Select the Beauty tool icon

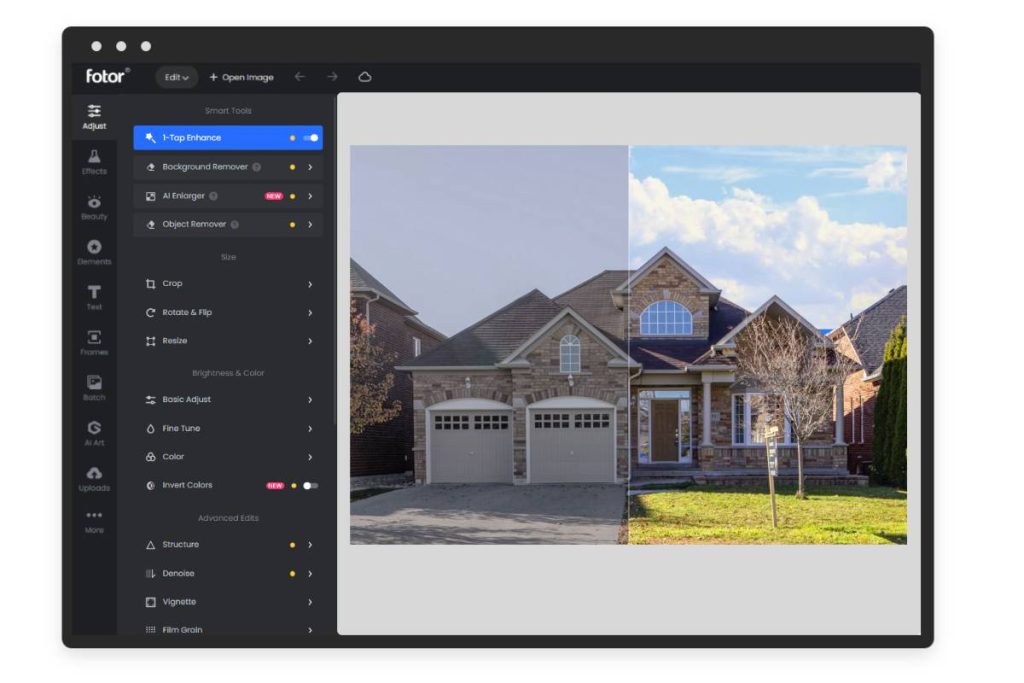pos(94,207)
